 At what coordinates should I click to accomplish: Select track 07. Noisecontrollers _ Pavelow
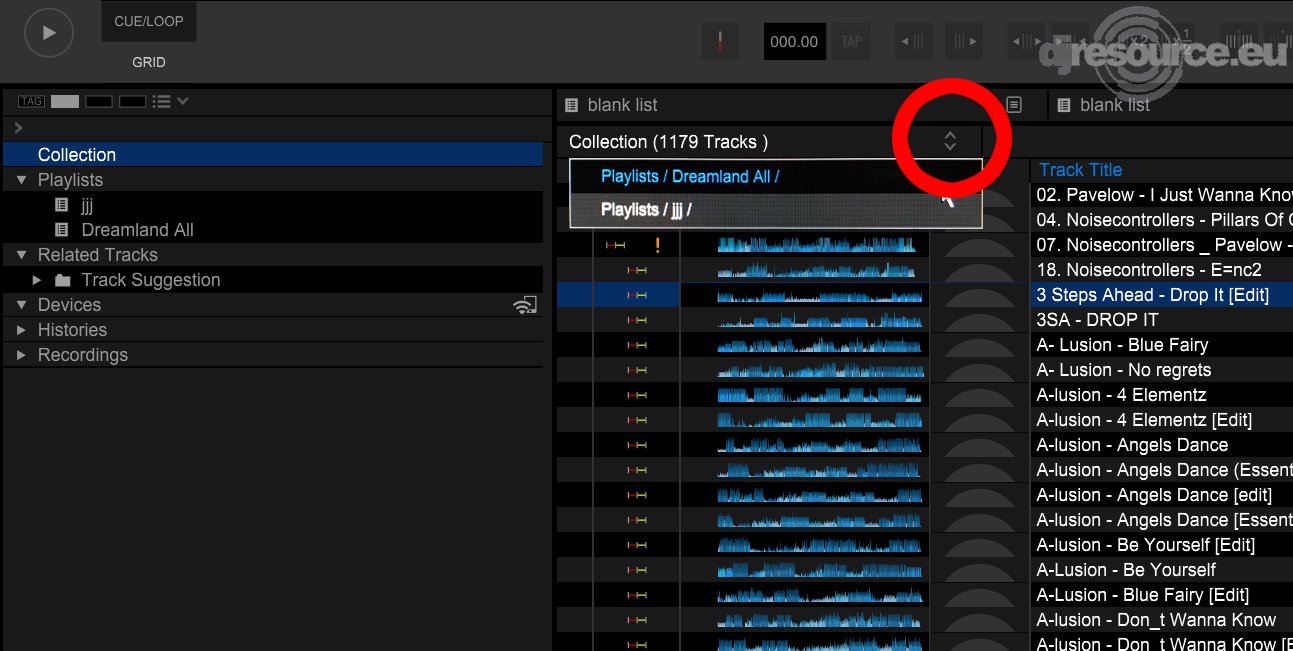pos(1164,245)
